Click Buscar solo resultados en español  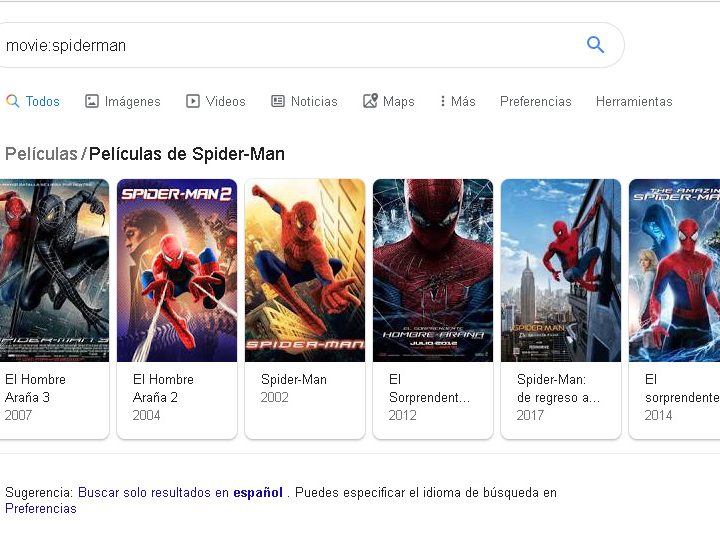pyautogui.click(x=180, y=492)
